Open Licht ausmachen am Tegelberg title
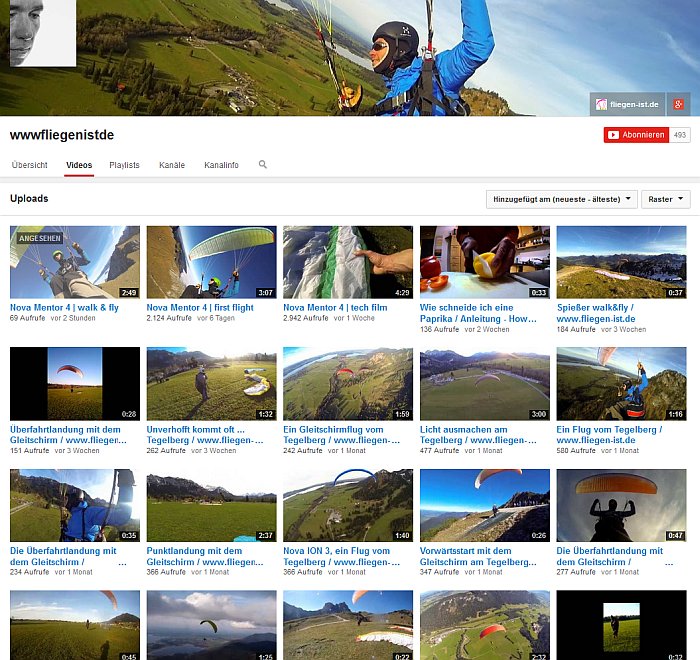 pyautogui.click(x=478, y=435)
